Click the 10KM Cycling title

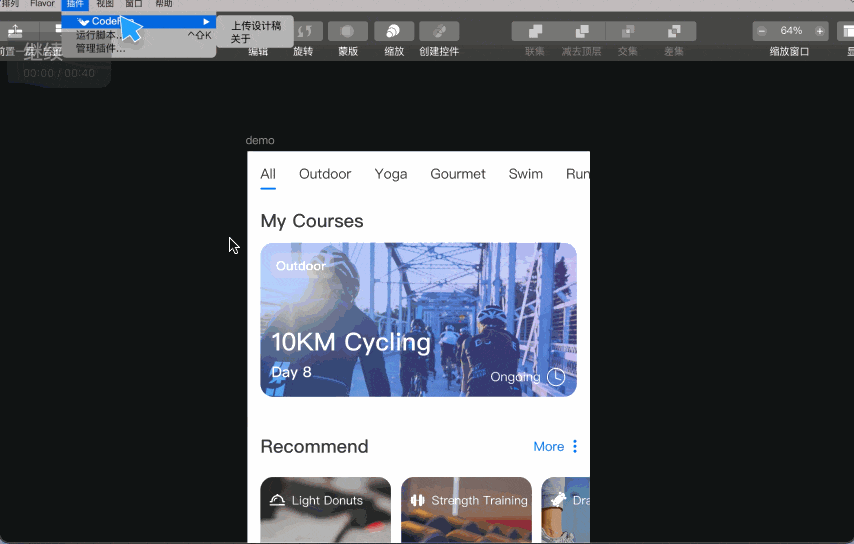click(351, 343)
